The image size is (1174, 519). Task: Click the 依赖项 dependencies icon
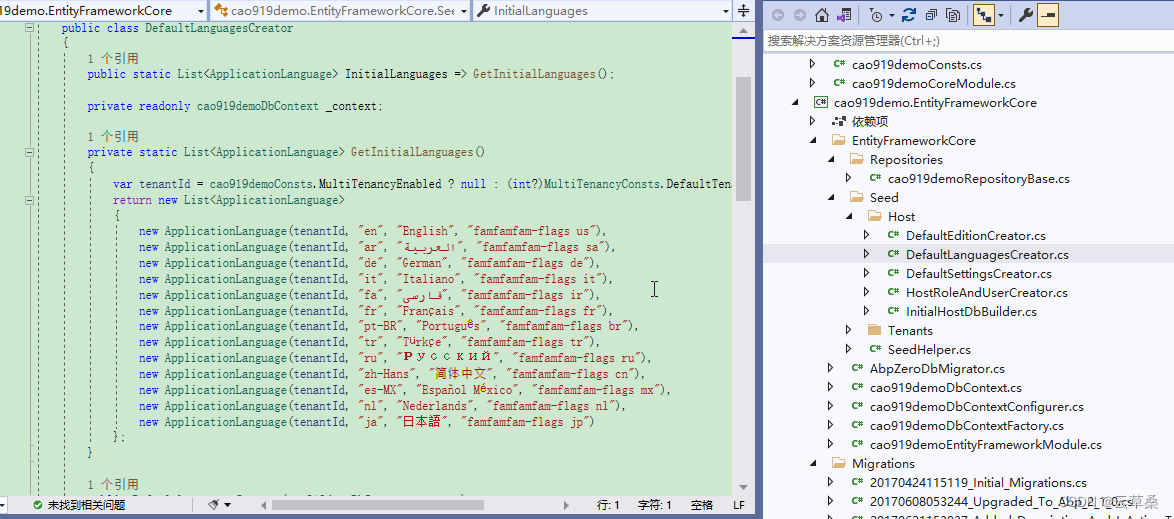(x=839, y=121)
